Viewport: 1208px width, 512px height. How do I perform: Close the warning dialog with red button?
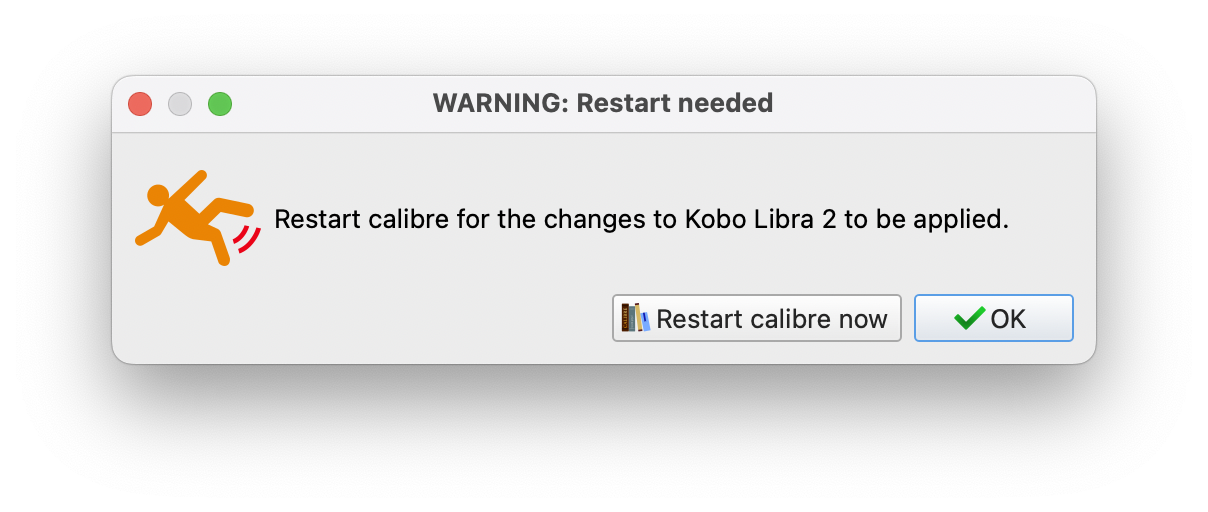[x=140, y=103]
